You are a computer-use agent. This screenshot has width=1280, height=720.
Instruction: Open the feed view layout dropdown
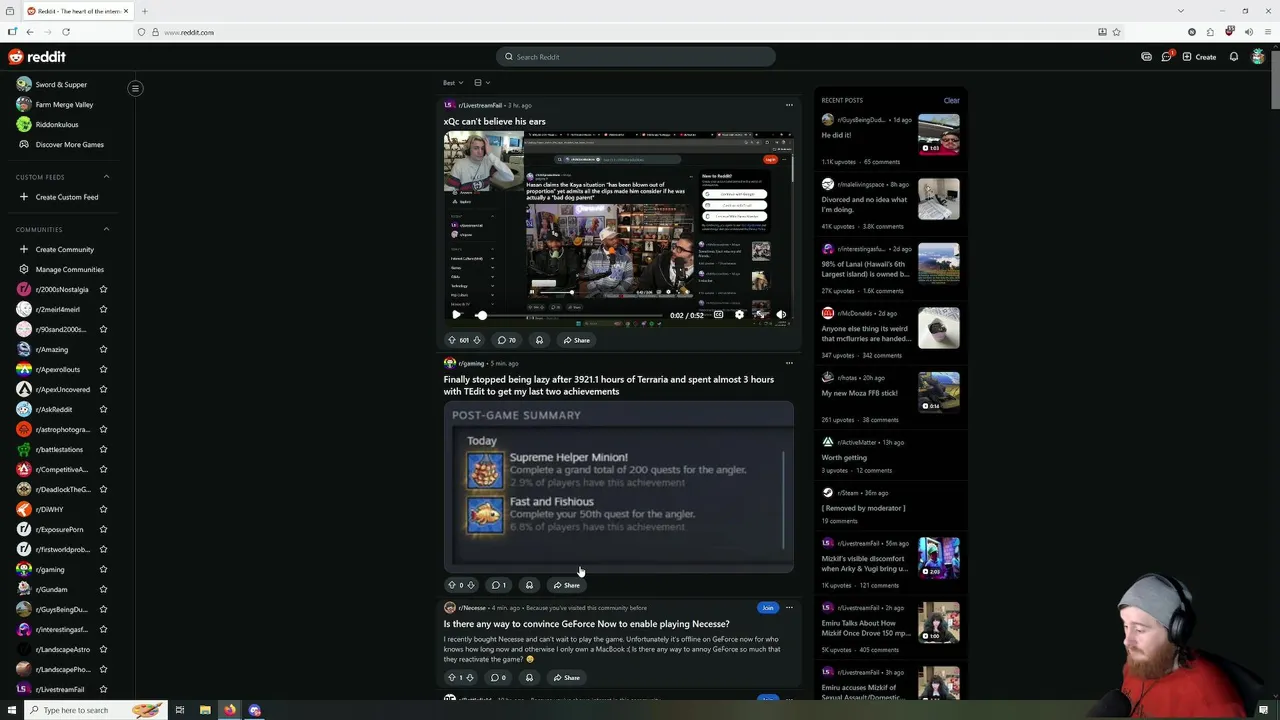coord(482,83)
